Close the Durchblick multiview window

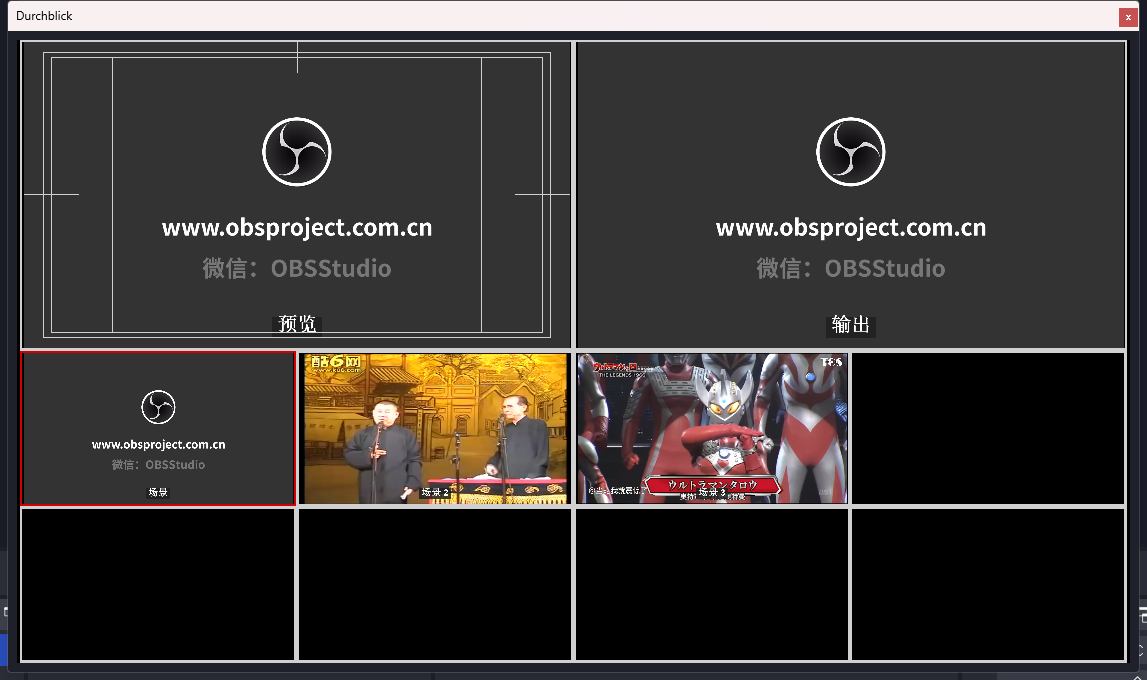tap(1127, 17)
